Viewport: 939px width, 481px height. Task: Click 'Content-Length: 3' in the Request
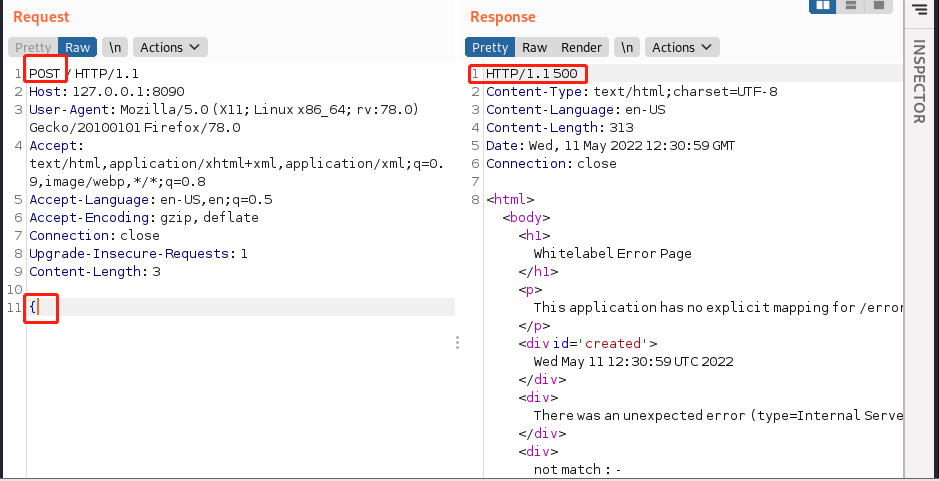point(95,271)
